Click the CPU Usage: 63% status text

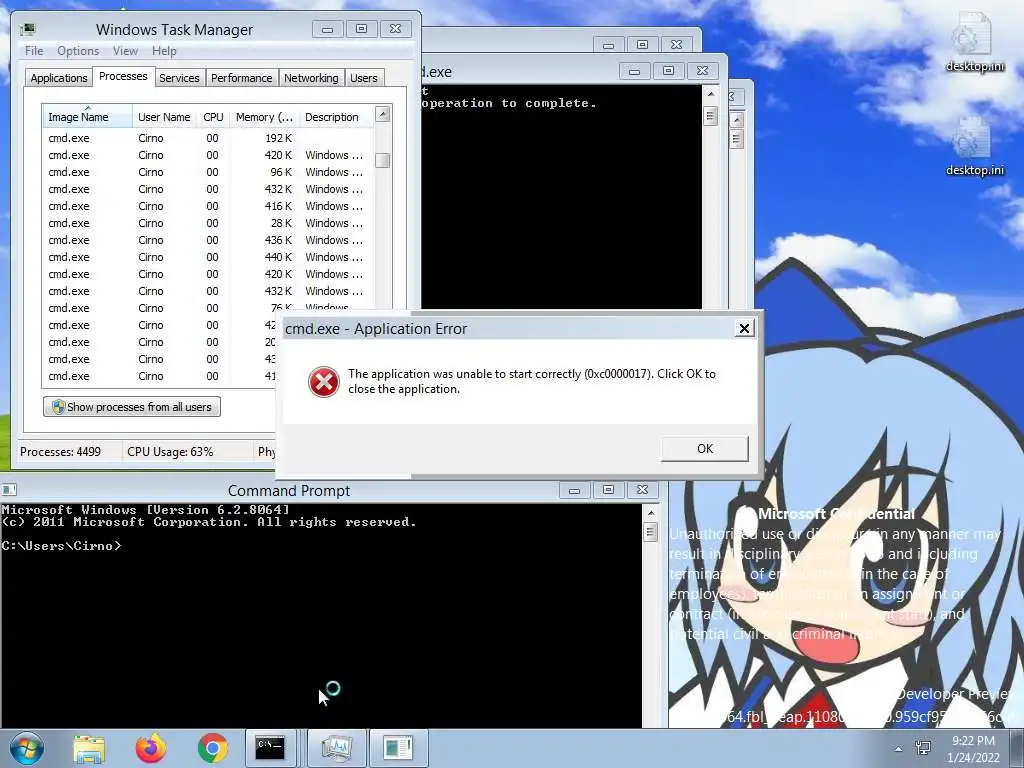170,452
